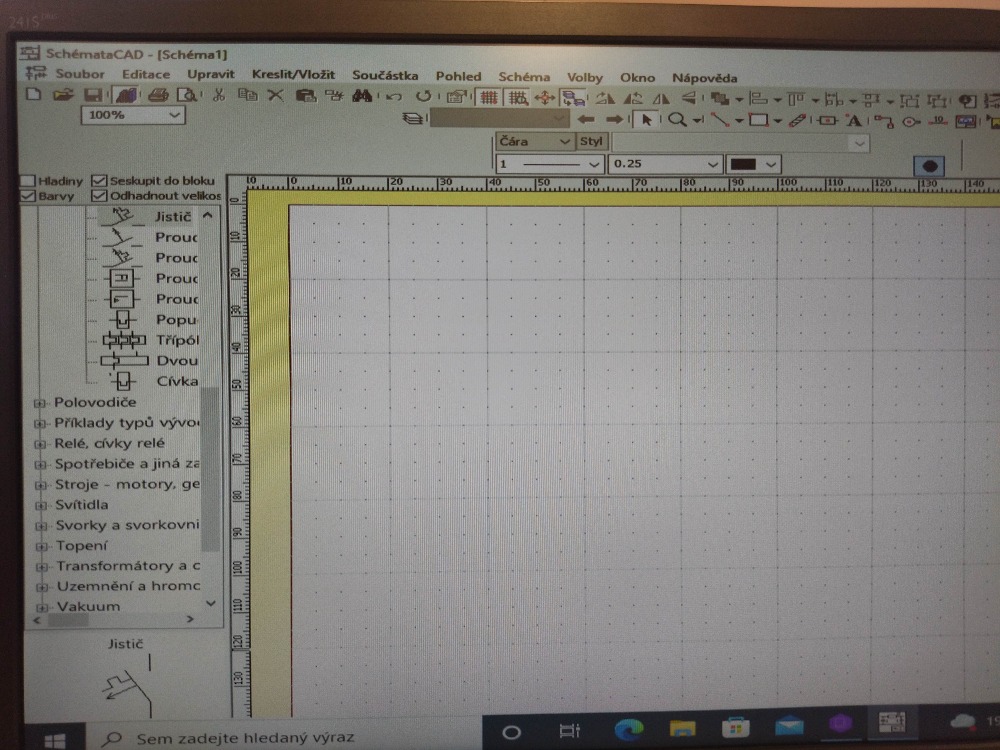The width and height of the screenshot is (1000, 750).
Task: Expand the Topení category
Action: (41, 547)
